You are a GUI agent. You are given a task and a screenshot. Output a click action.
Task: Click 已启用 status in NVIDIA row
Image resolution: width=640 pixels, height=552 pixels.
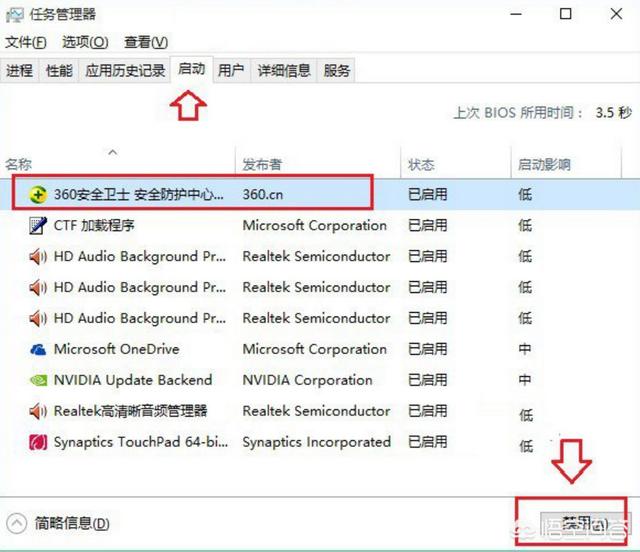pyautogui.click(x=427, y=380)
